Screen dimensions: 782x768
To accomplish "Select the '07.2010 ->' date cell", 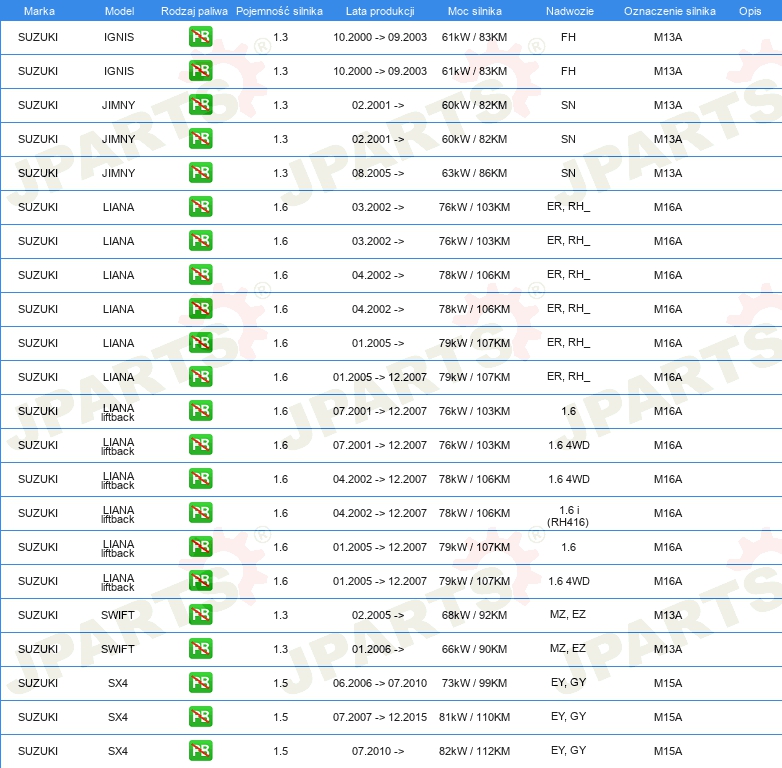I will (378, 751).
